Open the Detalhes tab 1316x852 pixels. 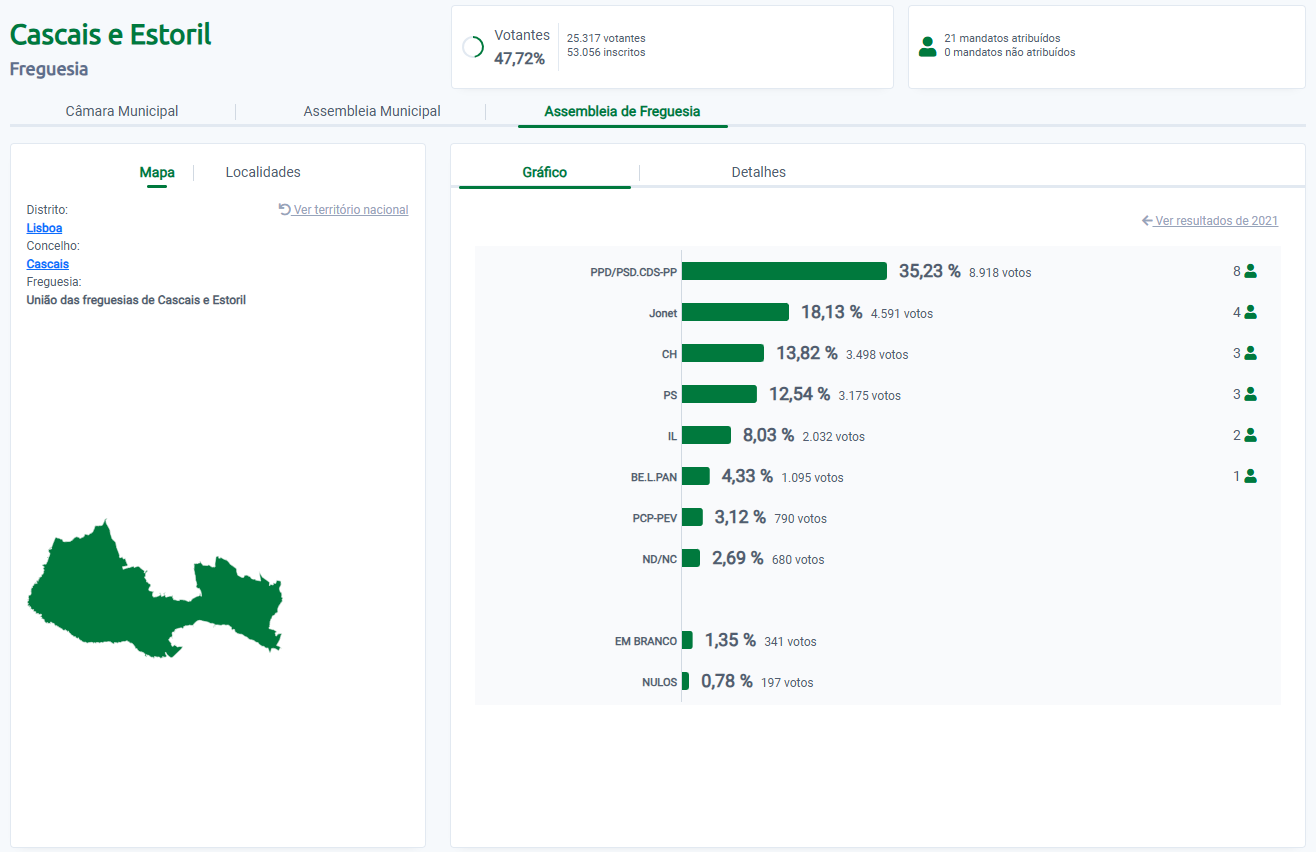point(758,172)
